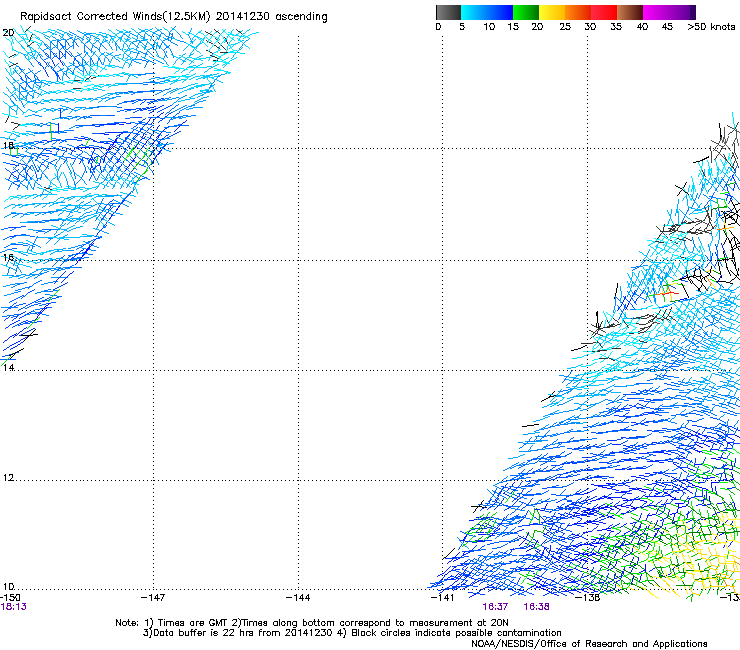Click the purple time stamp '16:38'
The image size is (740, 650).
click(537, 607)
